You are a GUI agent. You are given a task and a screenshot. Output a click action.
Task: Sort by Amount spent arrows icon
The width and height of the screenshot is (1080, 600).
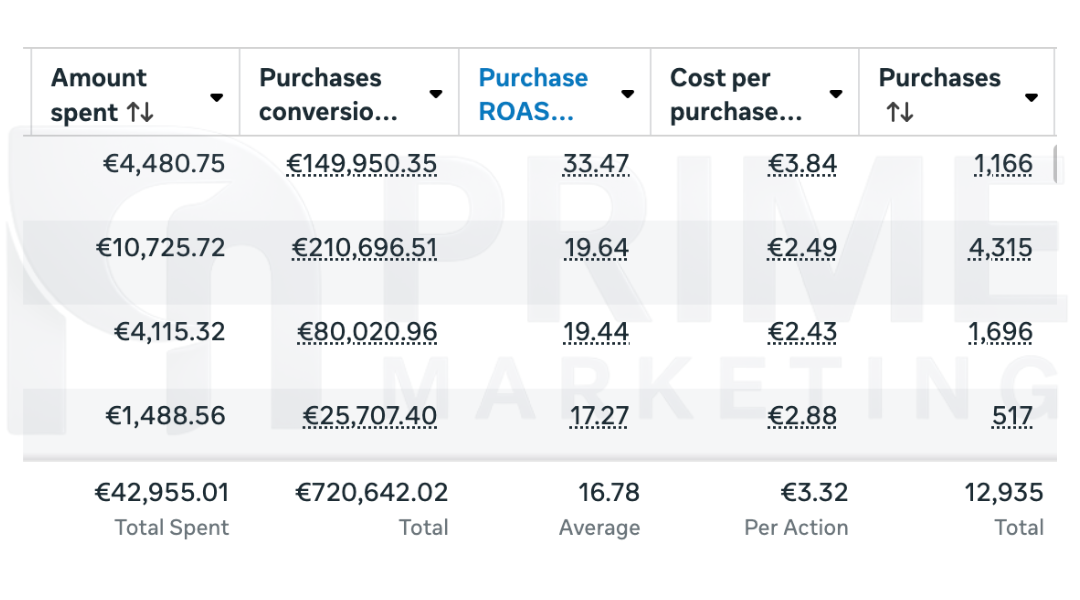coord(141,113)
